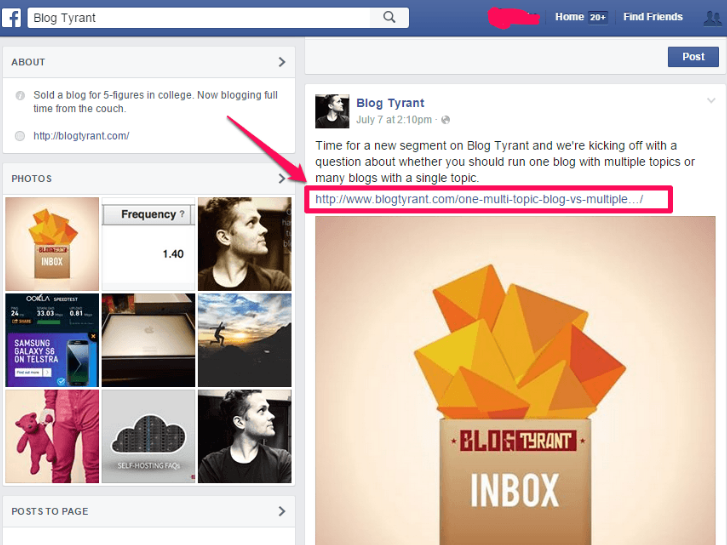
Task: Open the sepia man portrait thumbnail
Action: click(x=245, y=244)
